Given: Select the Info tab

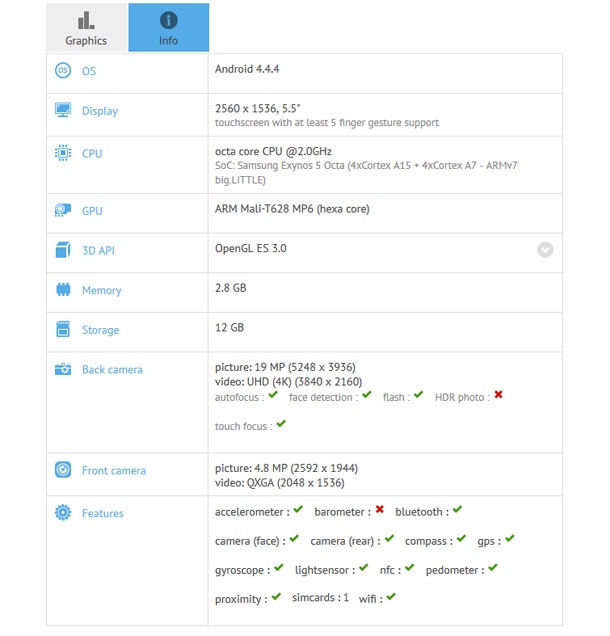Looking at the screenshot, I should pos(169,27).
